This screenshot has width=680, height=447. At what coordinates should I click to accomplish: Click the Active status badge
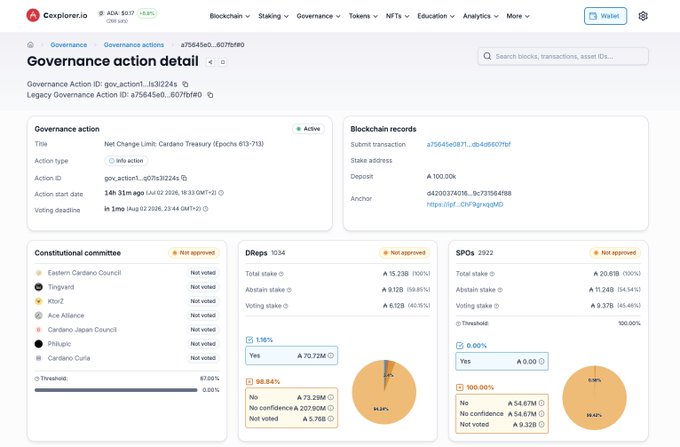308,129
